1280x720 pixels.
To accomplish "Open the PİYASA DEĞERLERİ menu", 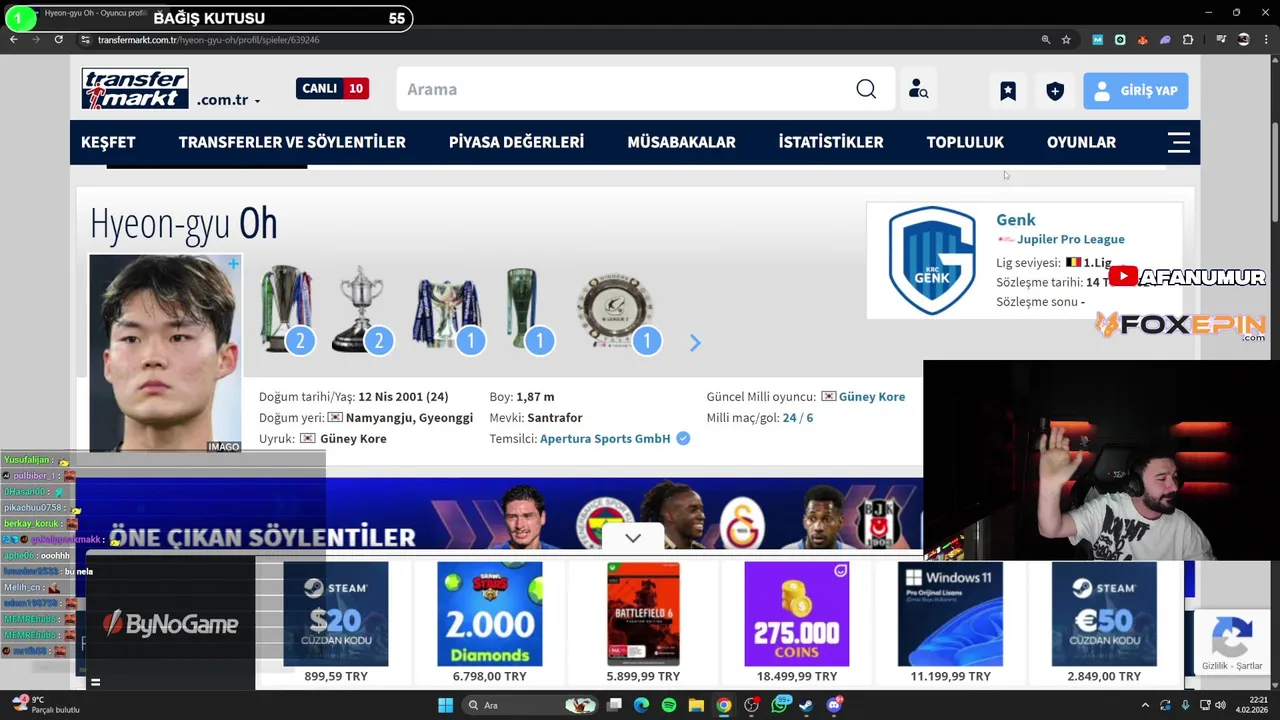I will pyautogui.click(x=516, y=142).
